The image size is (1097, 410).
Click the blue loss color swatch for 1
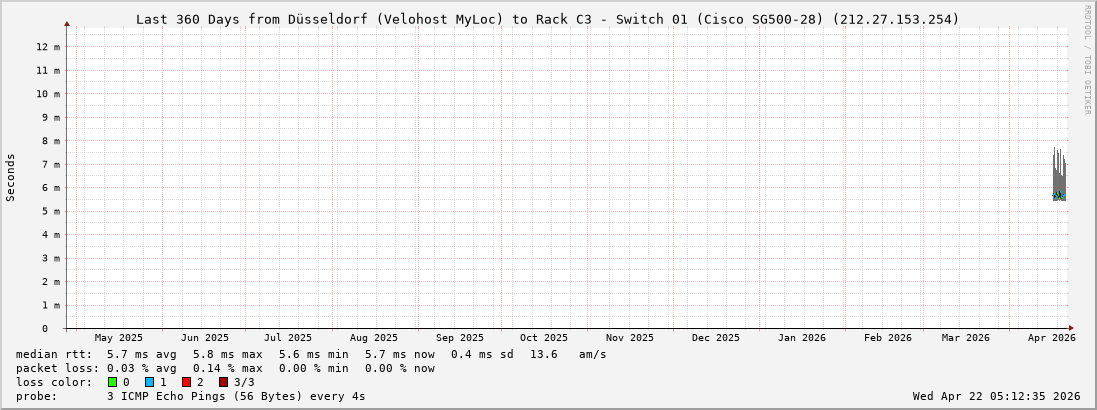pos(149,382)
